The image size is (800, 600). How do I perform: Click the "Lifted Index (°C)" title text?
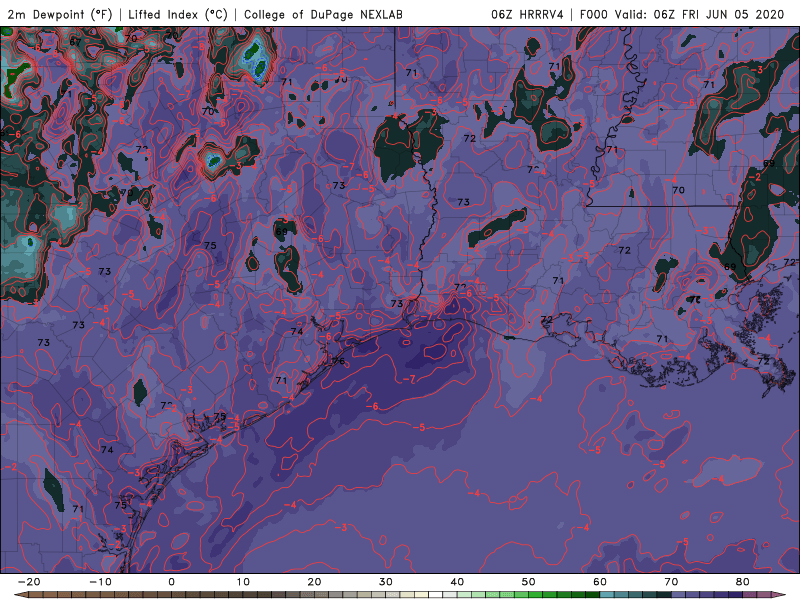178,14
